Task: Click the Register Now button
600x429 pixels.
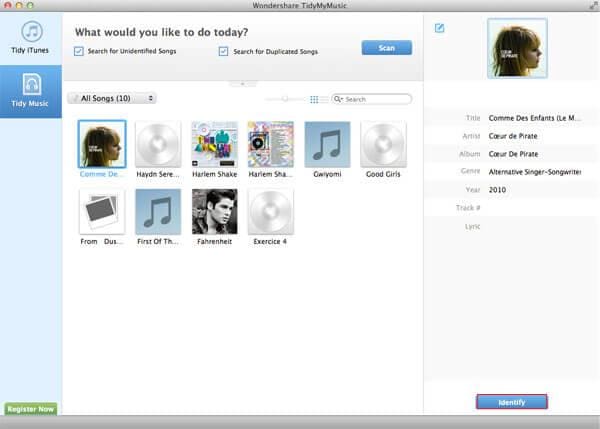Action: tap(31, 409)
